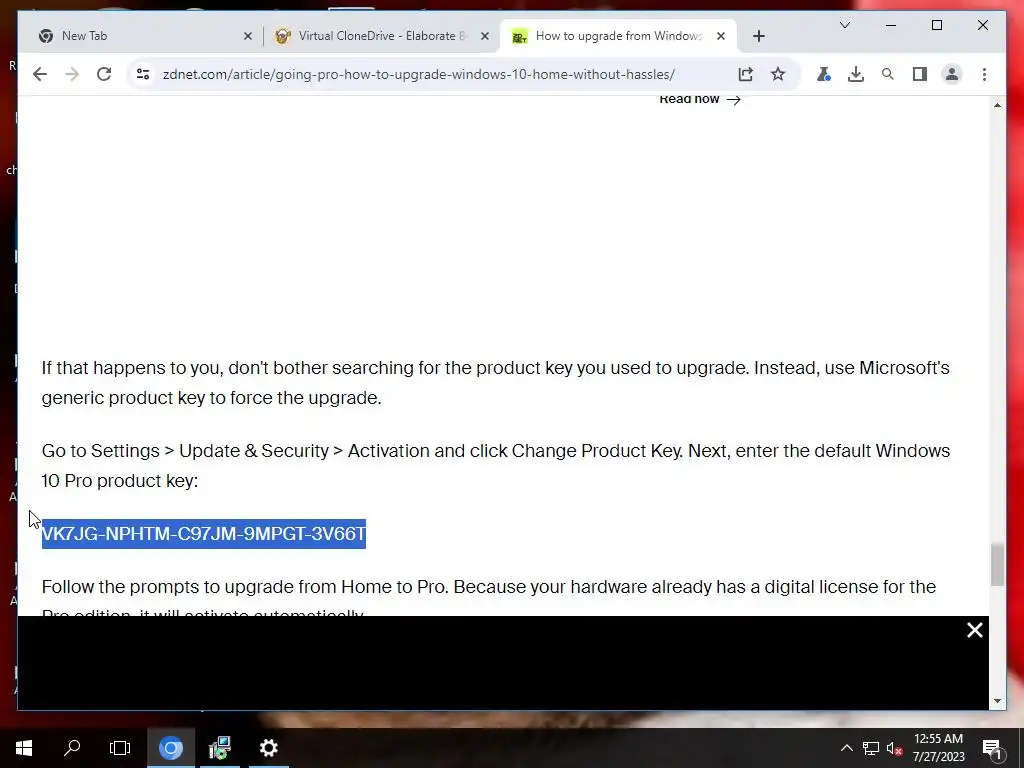The height and width of the screenshot is (768, 1024).
Task: Open the Windows Start menu
Action: pyautogui.click(x=24, y=748)
